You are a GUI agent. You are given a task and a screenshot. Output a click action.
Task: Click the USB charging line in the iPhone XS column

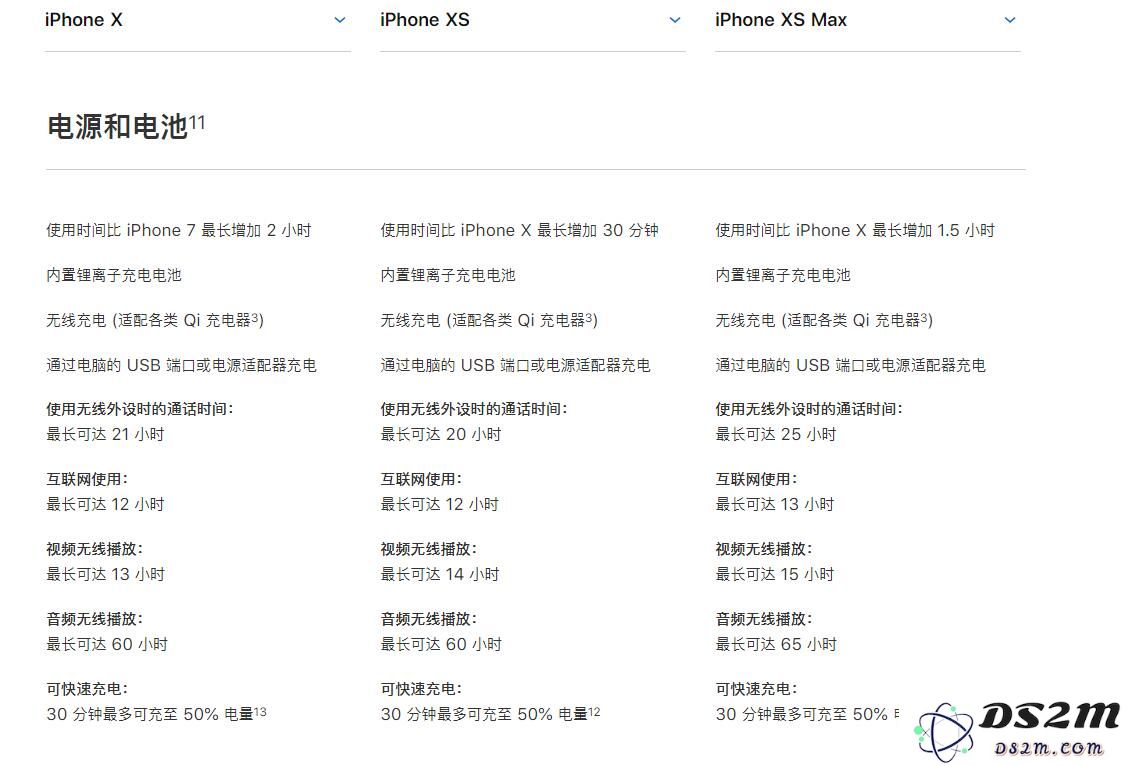[516, 365]
